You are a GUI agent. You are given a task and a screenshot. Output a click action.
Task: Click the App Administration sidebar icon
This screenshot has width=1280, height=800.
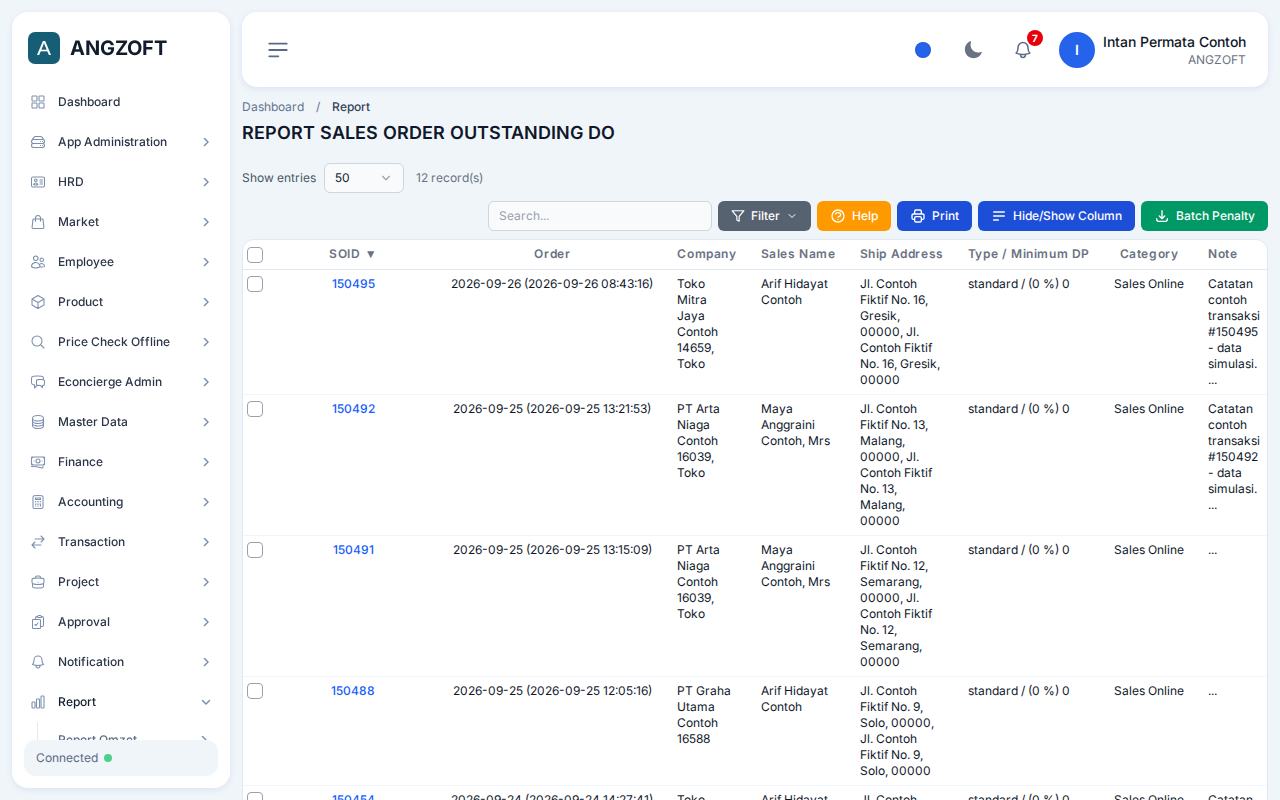coord(38,142)
